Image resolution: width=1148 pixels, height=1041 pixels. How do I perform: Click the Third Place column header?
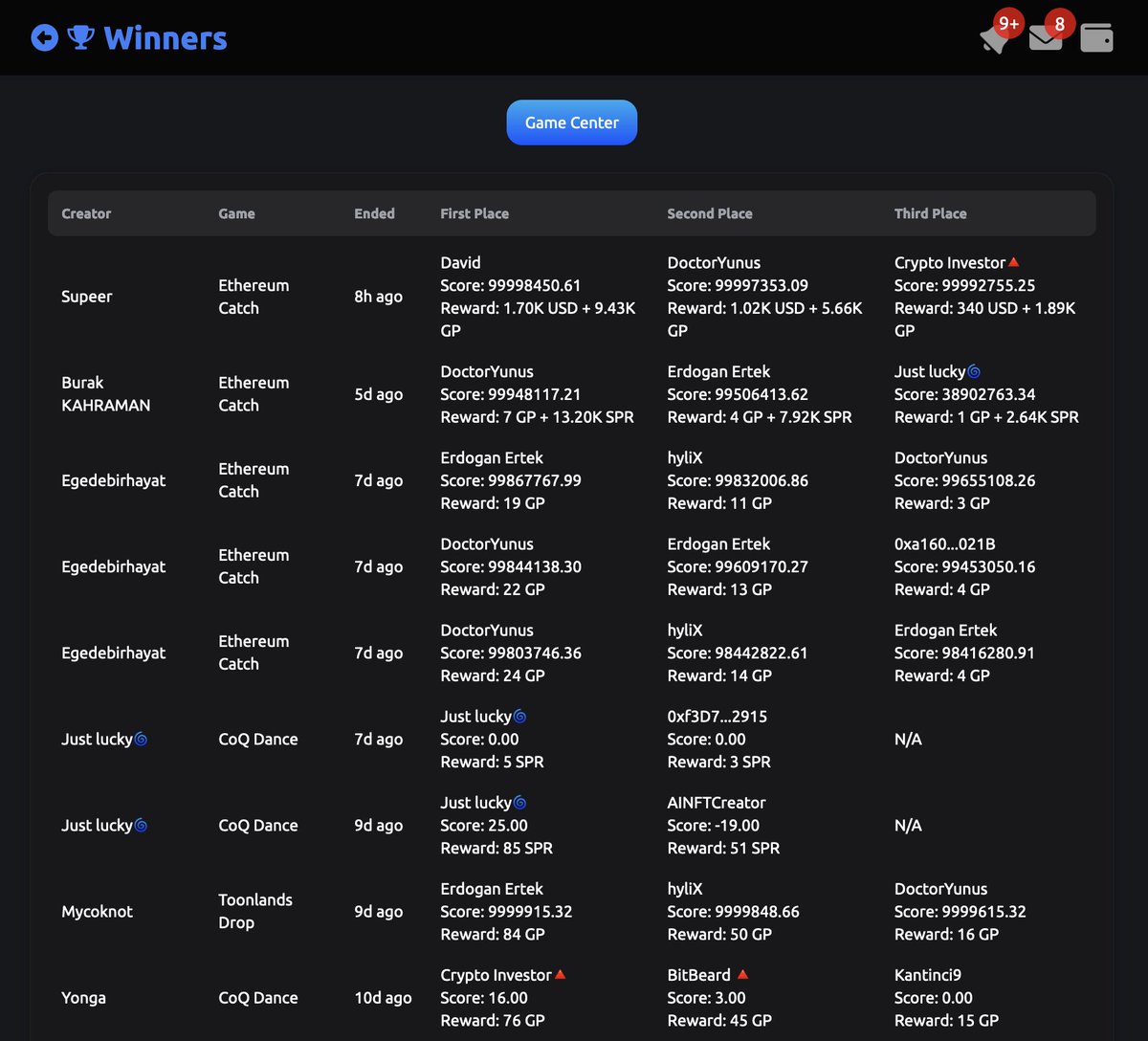click(x=931, y=213)
